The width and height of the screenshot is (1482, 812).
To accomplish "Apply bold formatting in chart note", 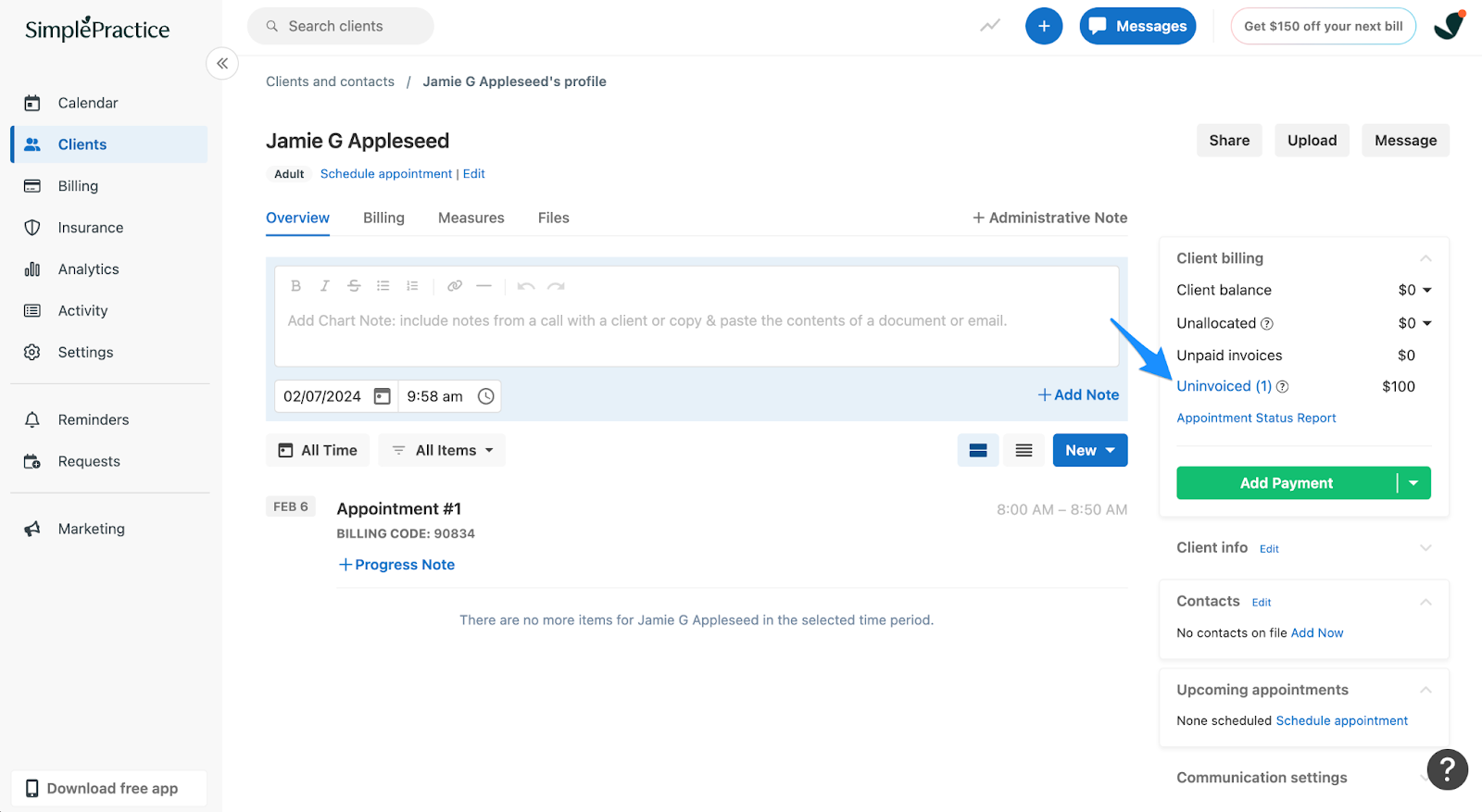I will [295, 286].
